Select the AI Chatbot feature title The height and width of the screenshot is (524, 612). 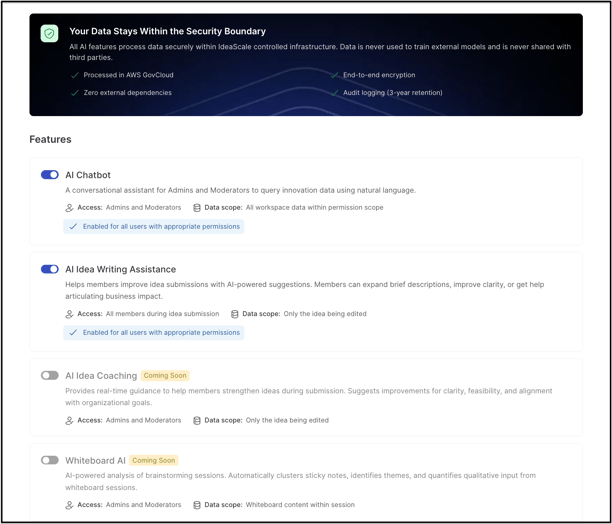point(88,175)
